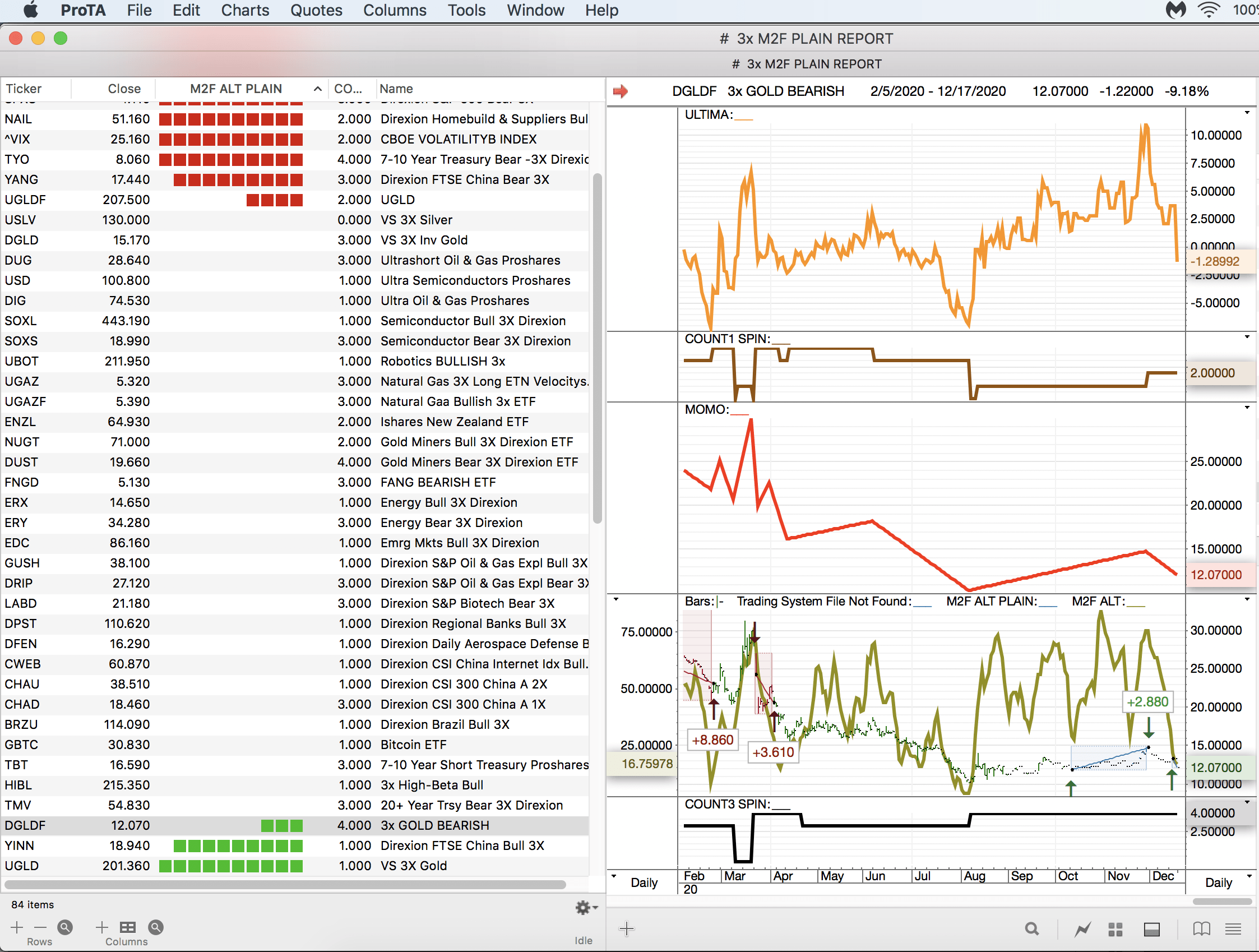
Task: Click the sort arrow in M2F ALT PLAIN header
Action: tap(318, 89)
